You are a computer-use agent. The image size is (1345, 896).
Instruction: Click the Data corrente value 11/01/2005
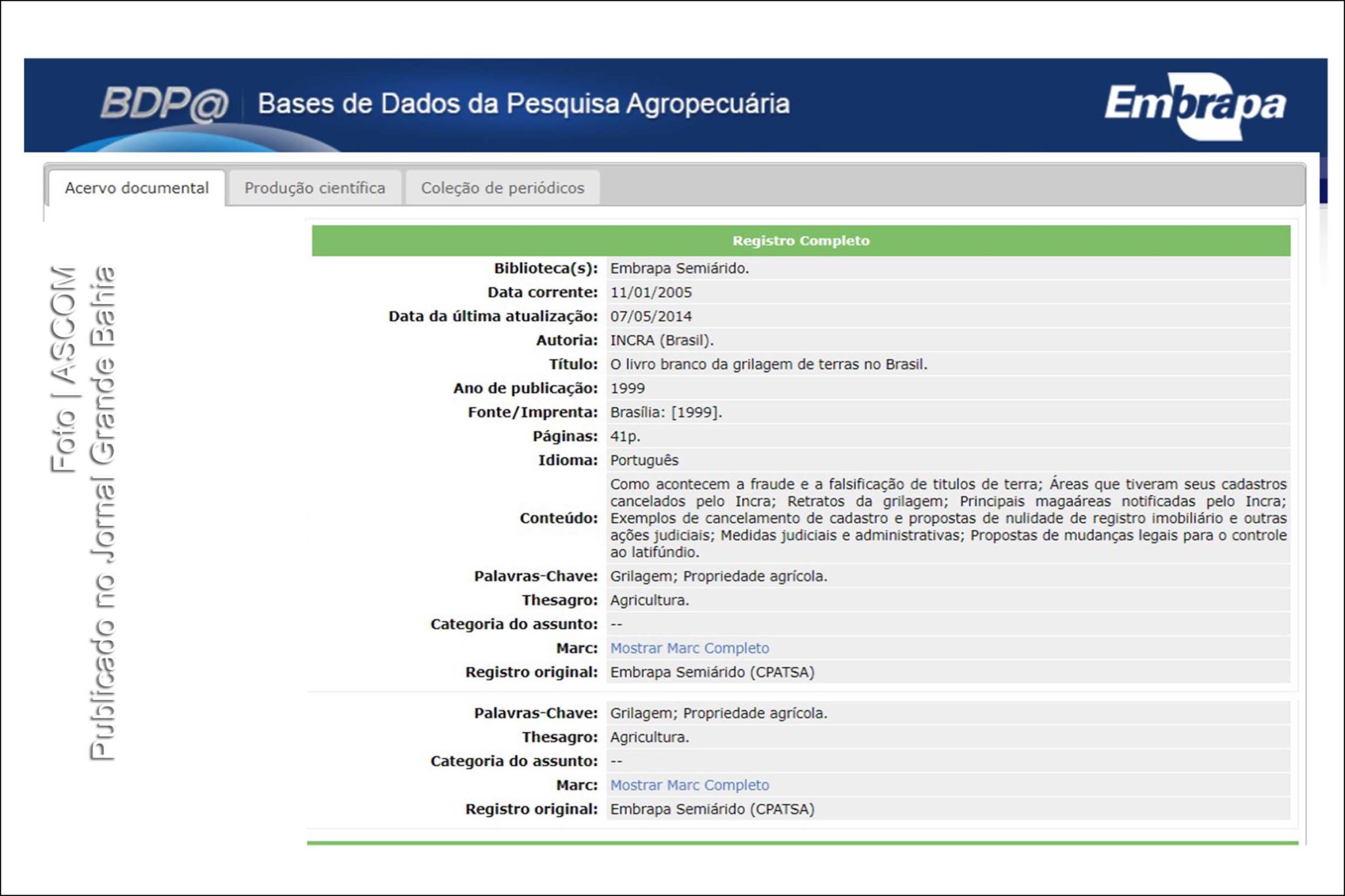pos(651,293)
